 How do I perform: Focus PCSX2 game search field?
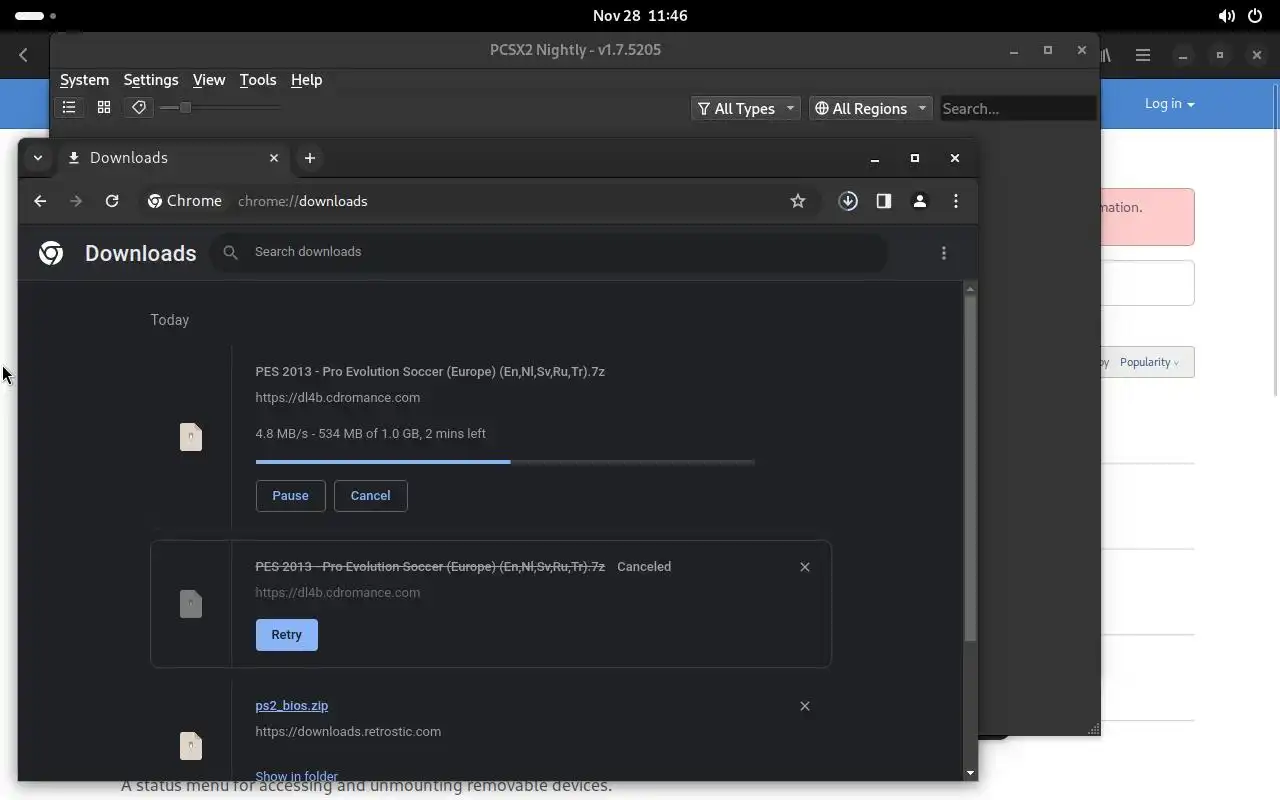1018,108
